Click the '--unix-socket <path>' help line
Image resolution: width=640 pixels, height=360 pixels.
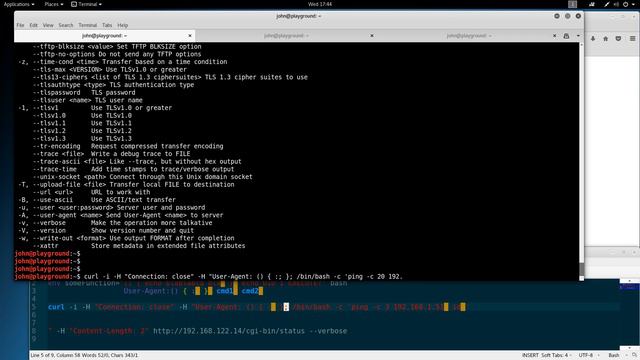point(142,177)
